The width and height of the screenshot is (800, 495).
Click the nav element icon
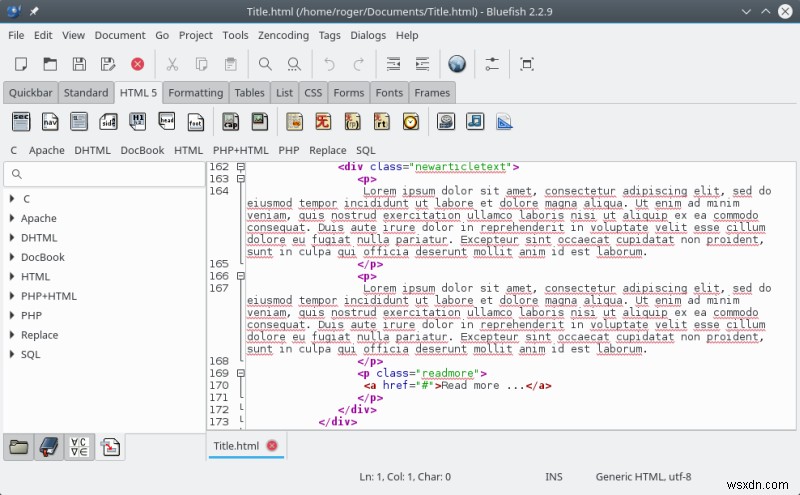pyautogui.click(x=50, y=122)
